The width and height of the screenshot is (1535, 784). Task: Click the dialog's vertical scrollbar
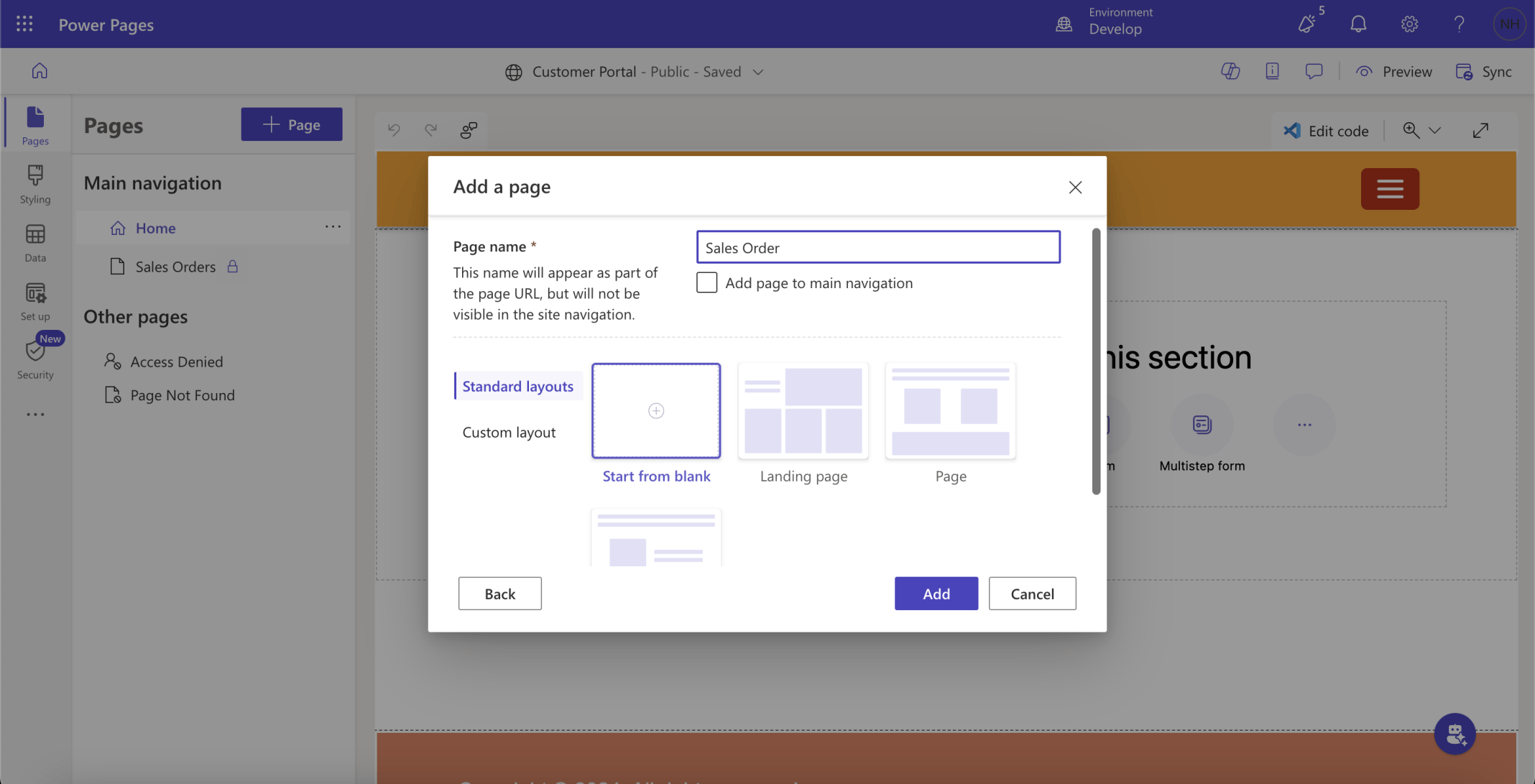(1096, 361)
